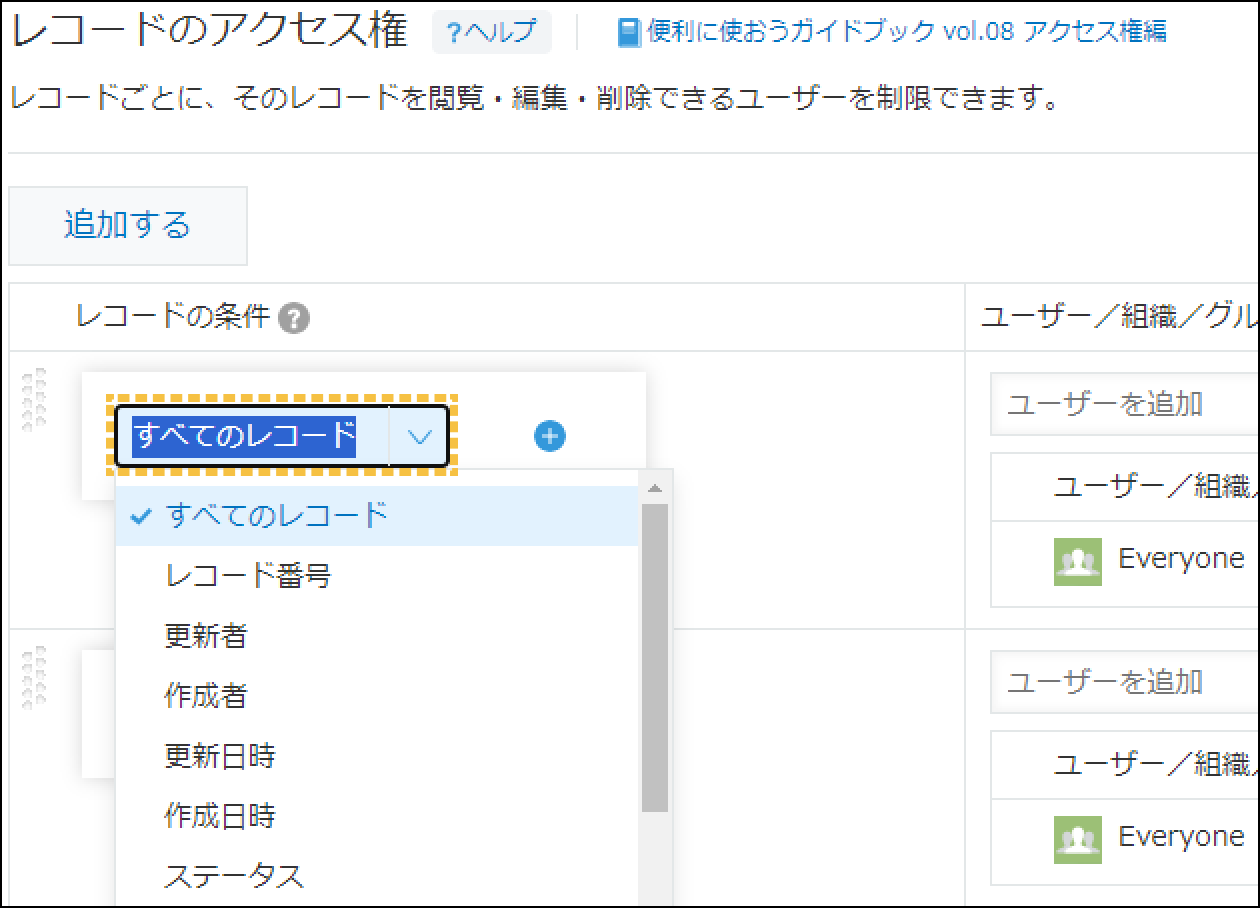Screen dimensions: 1260x908
Task: Open the ヘルプ help link
Action: [491, 33]
